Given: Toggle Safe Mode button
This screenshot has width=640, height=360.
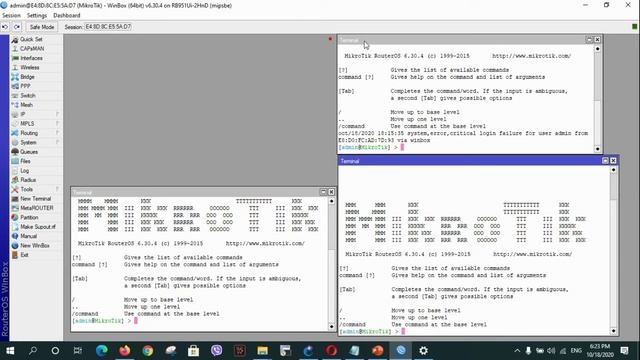Looking at the screenshot, I should (x=42, y=27).
